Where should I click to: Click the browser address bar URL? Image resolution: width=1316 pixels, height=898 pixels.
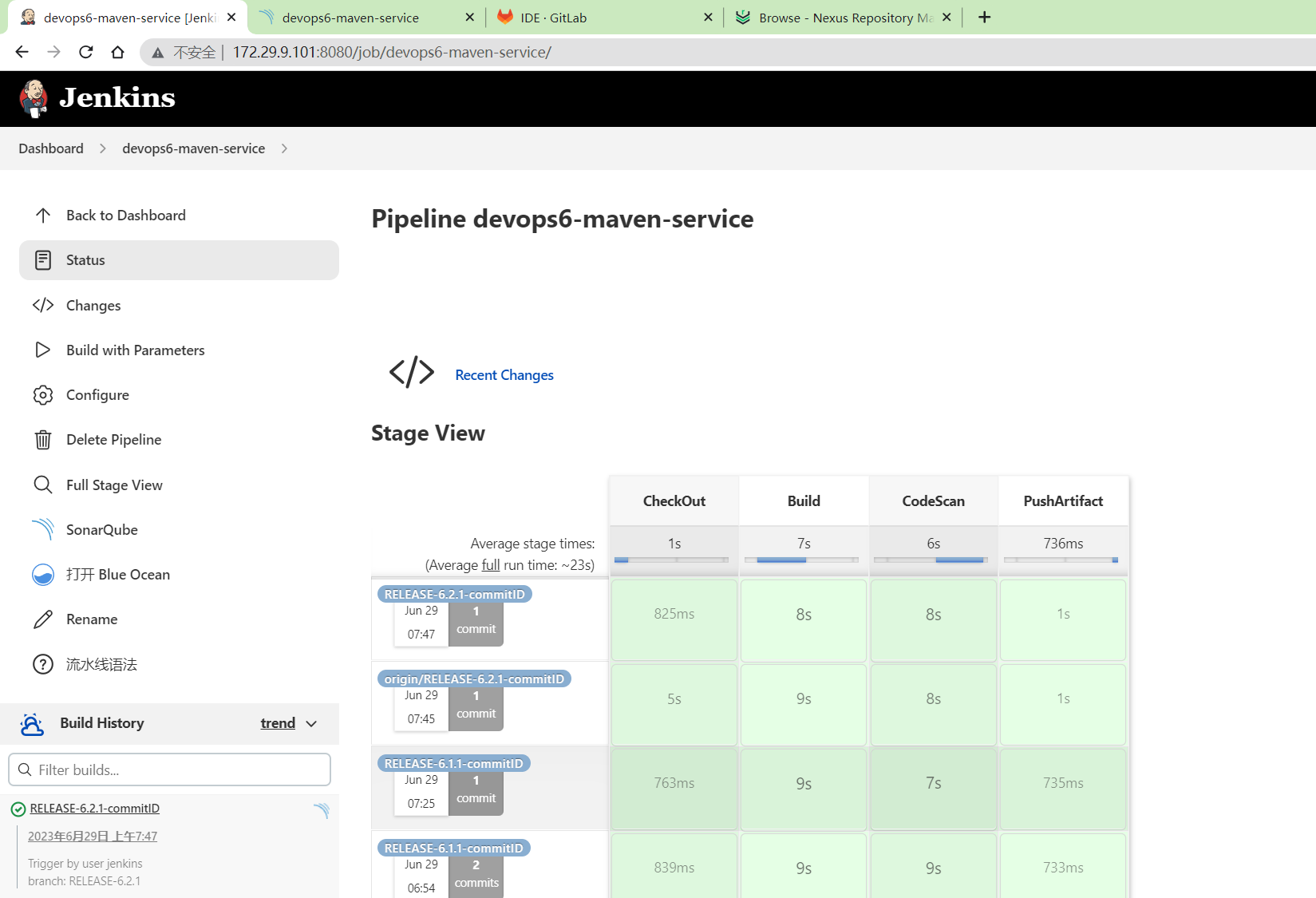pos(392,53)
